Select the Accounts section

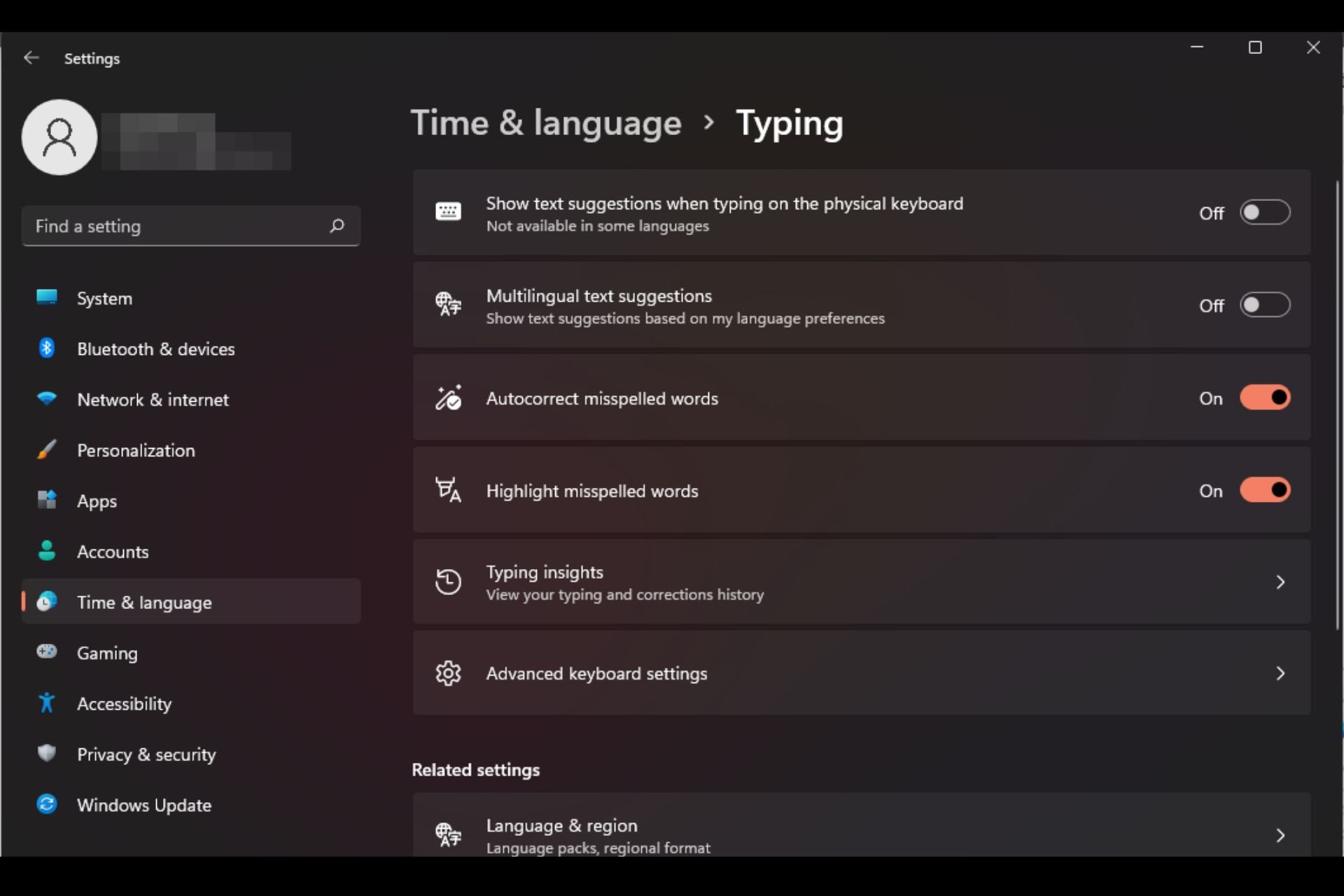(x=112, y=551)
